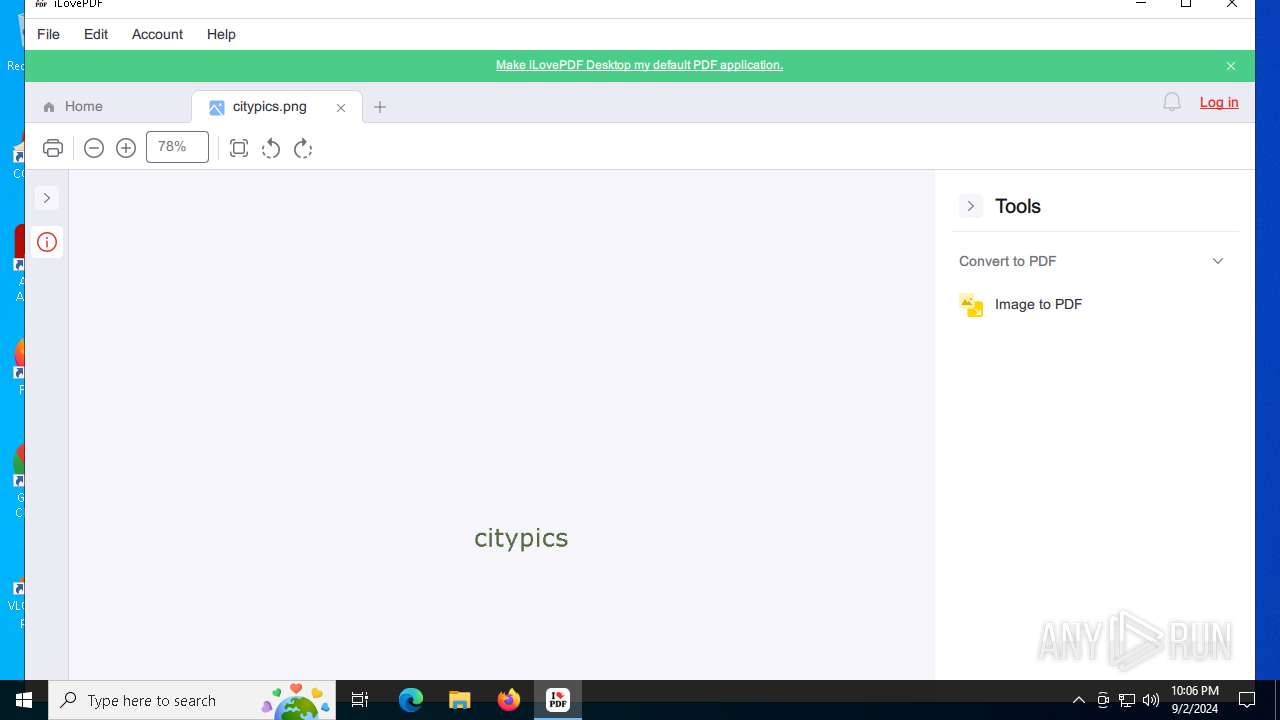The width and height of the screenshot is (1280, 720).
Task: Make iLovePDF default PDF application link
Action: pos(639,65)
